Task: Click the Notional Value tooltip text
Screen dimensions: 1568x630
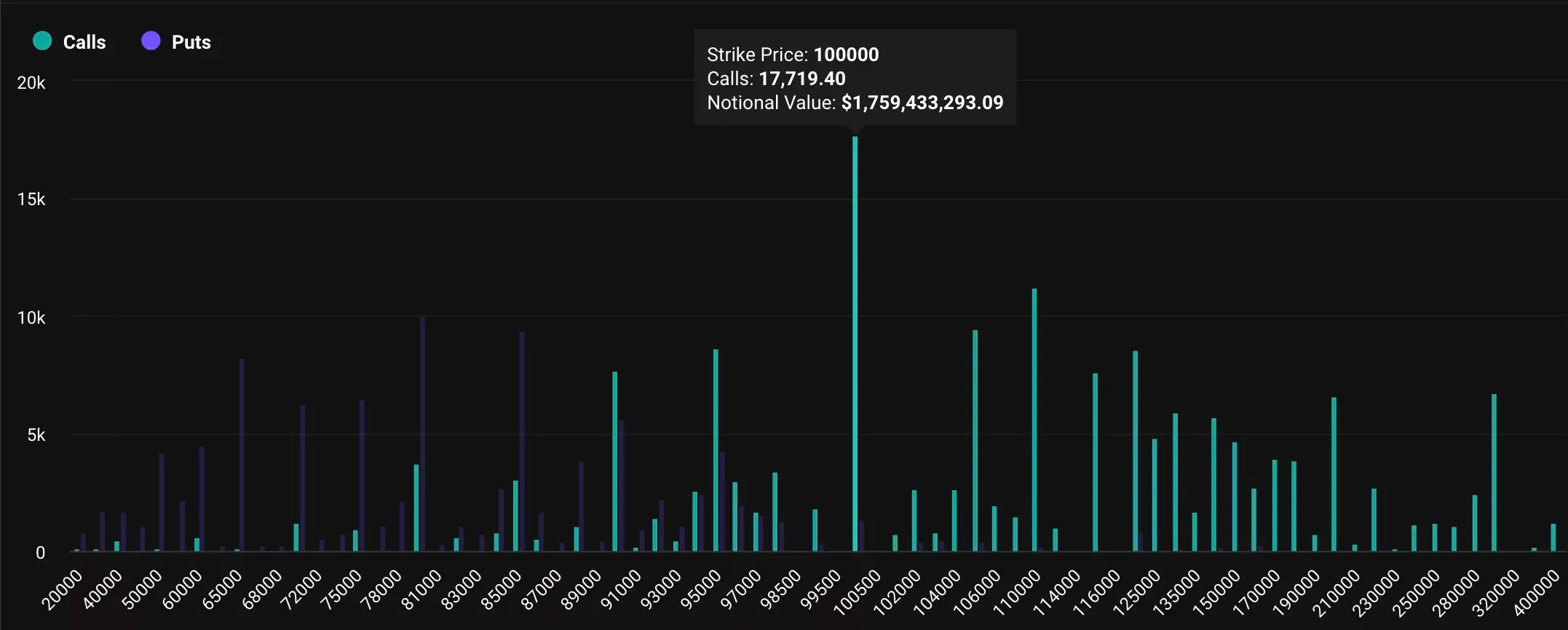Action: pos(855,103)
